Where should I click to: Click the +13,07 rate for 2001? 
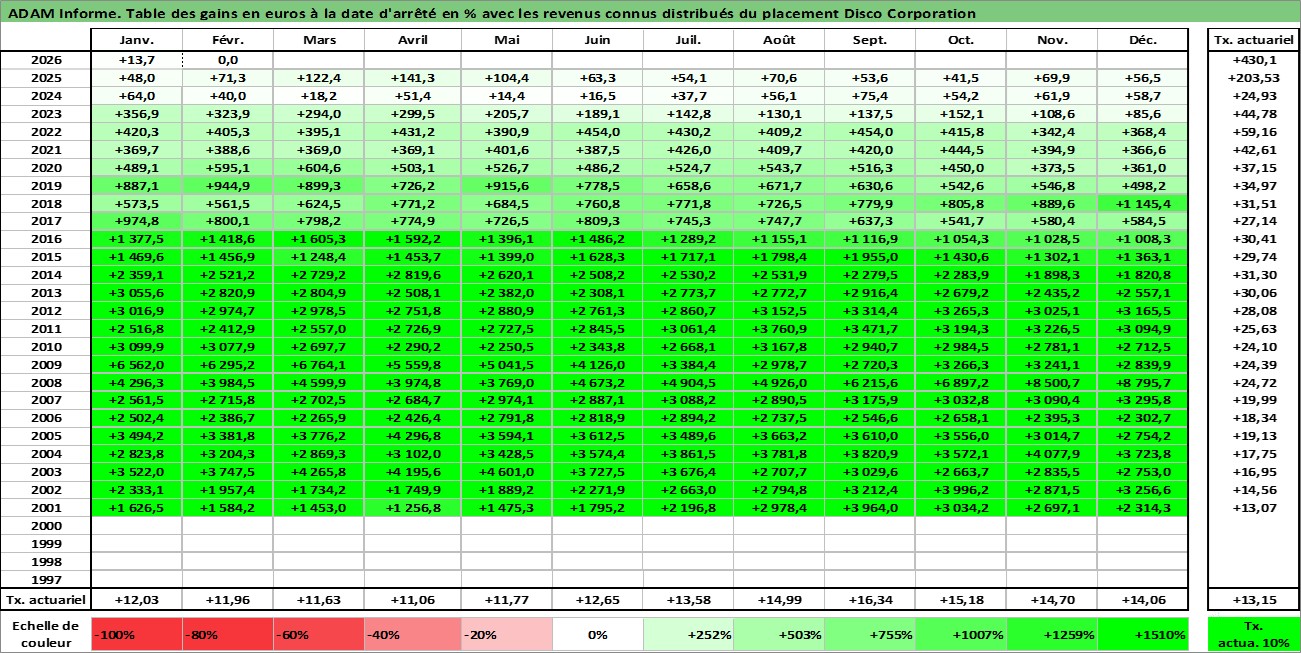tap(1253, 508)
